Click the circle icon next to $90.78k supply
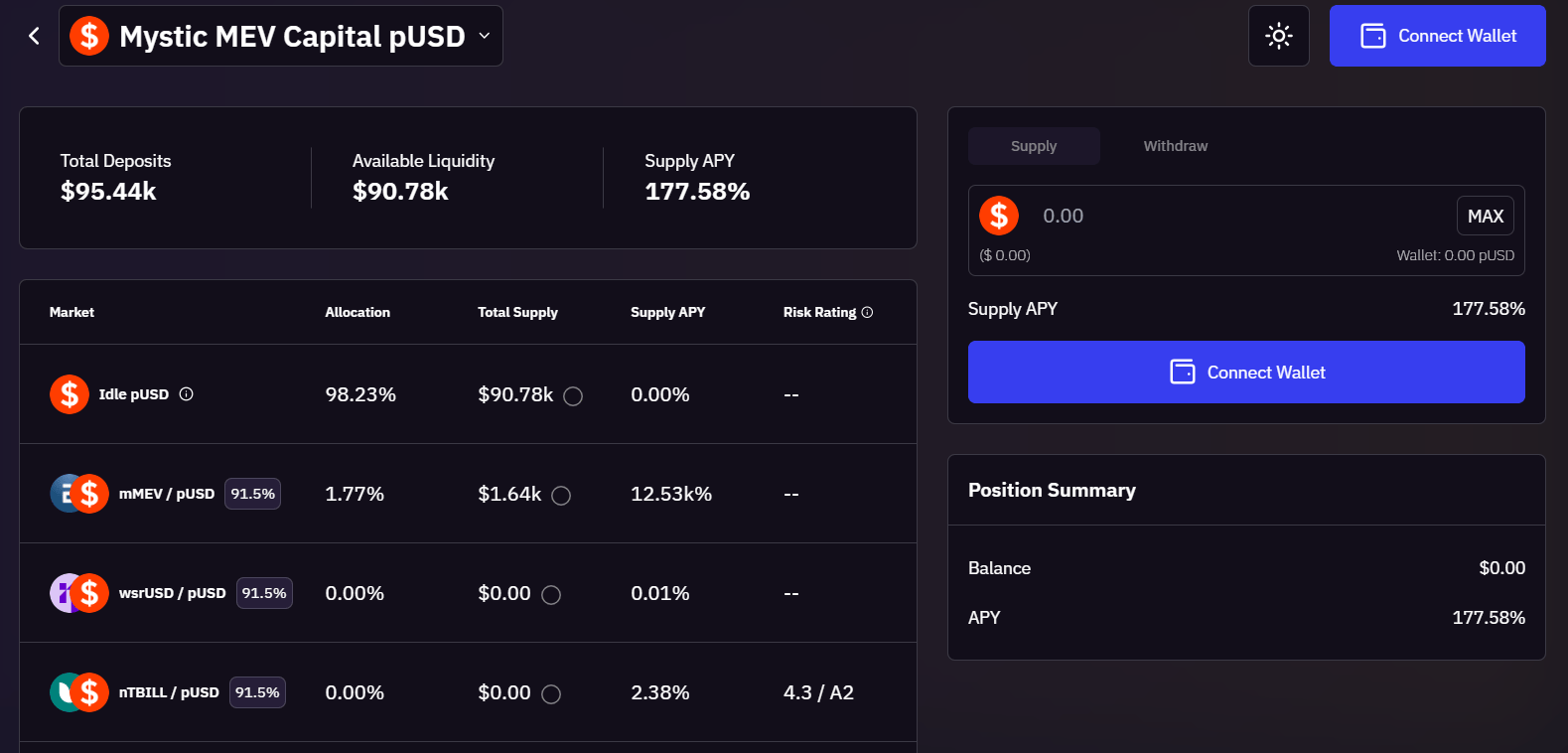The height and width of the screenshot is (753, 1568). [573, 396]
